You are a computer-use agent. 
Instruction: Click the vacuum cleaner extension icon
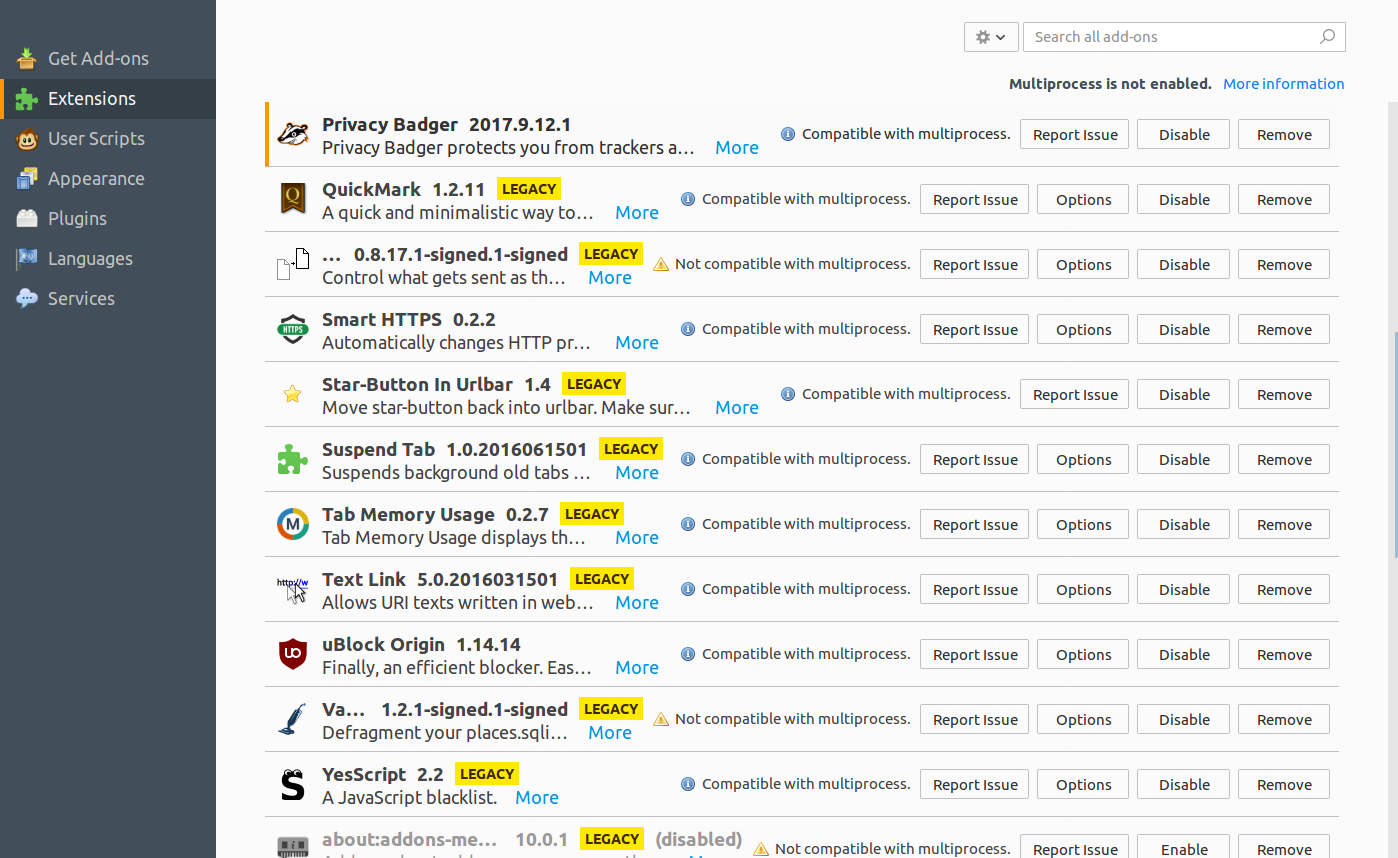pyautogui.click(x=293, y=720)
